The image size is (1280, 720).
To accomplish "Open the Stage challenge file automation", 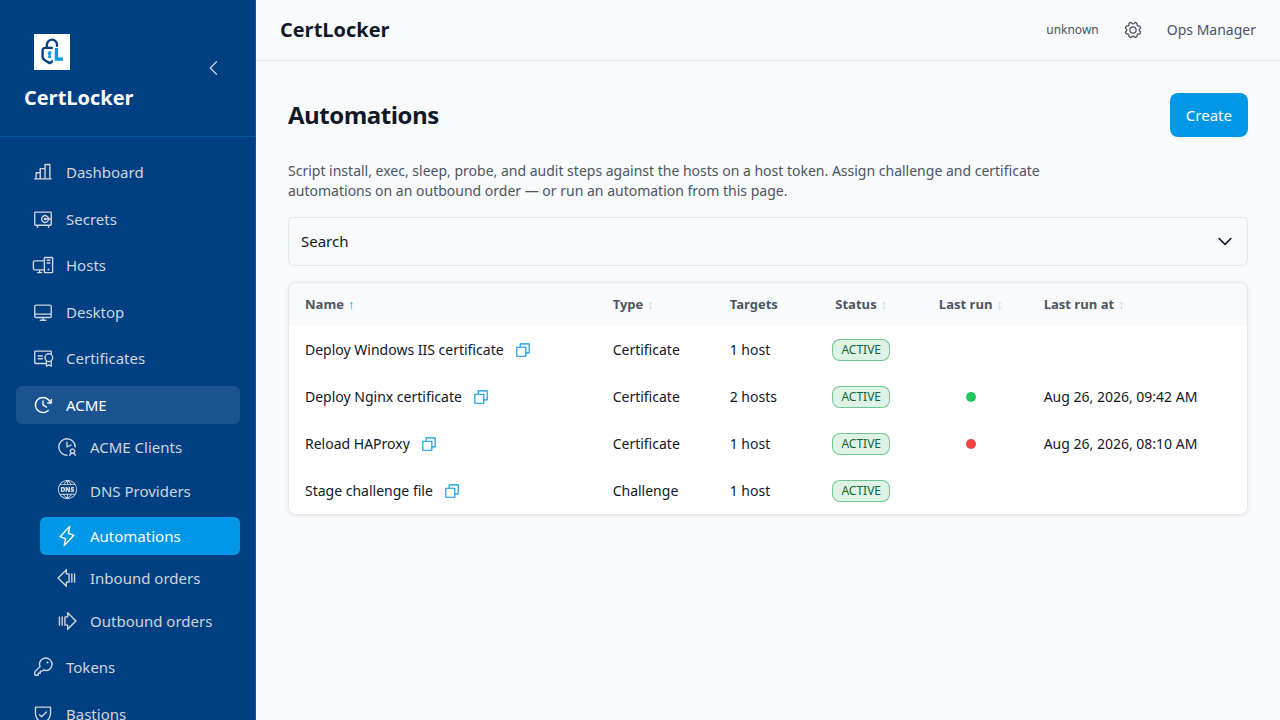I will (369, 491).
